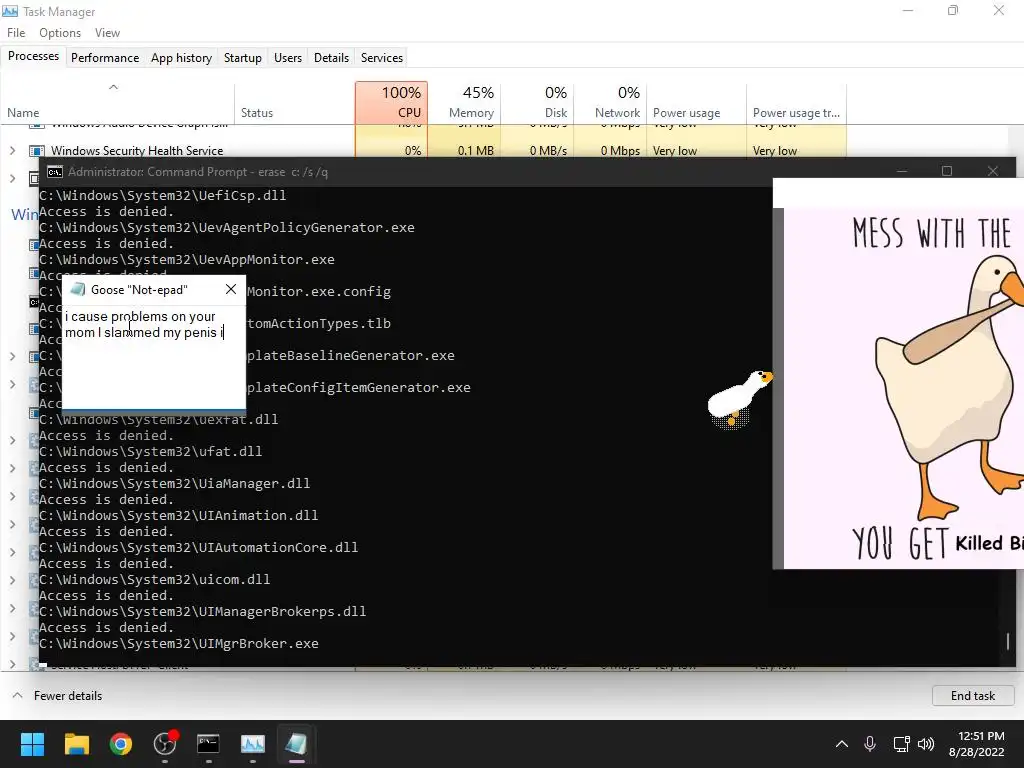Switch to Goose Notepad via taskbar icon
This screenshot has width=1024, height=768.
296,744
